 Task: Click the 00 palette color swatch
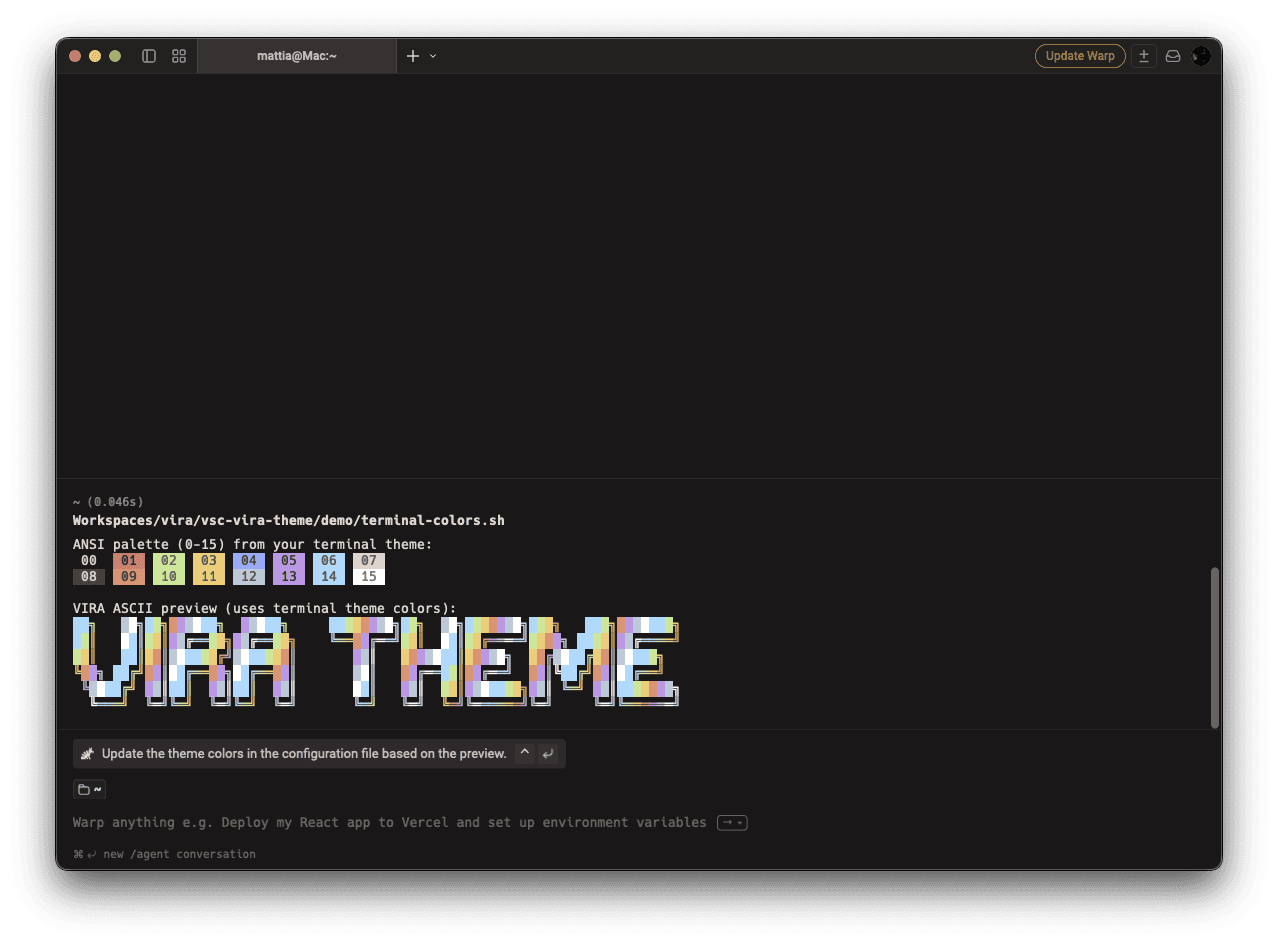coord(89,561)
